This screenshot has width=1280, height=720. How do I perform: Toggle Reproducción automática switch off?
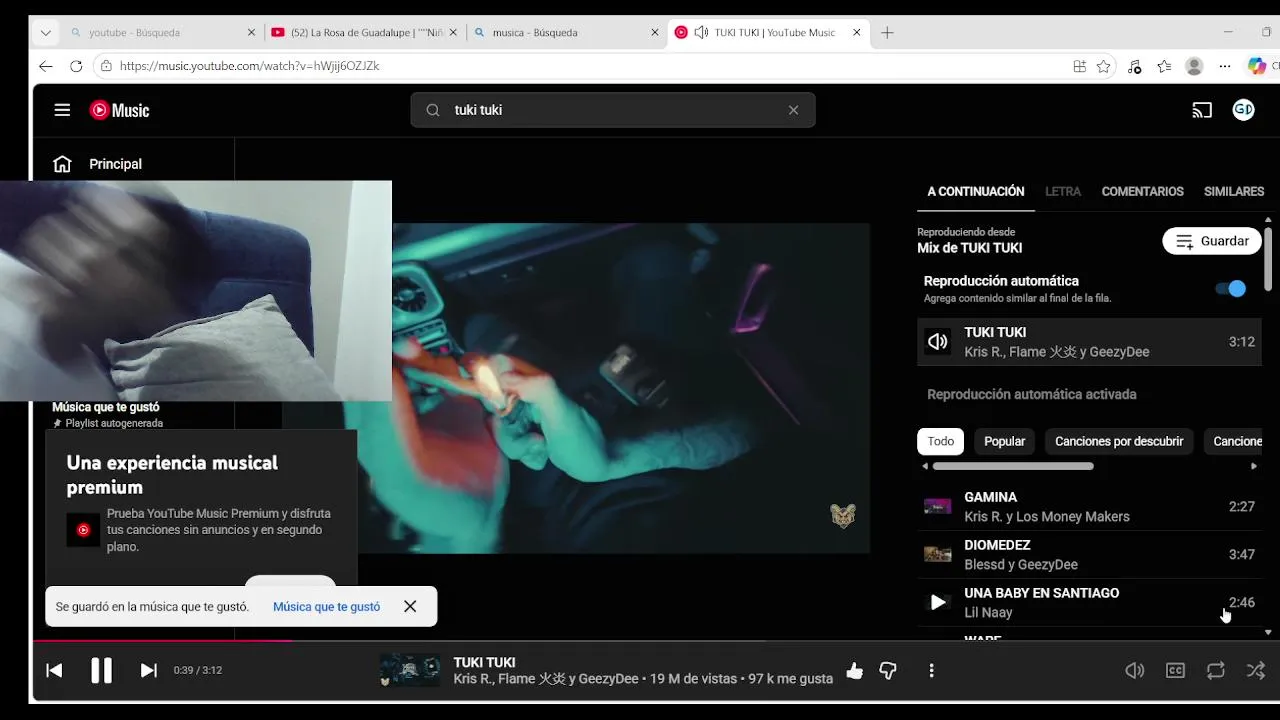click(1231, 289)
